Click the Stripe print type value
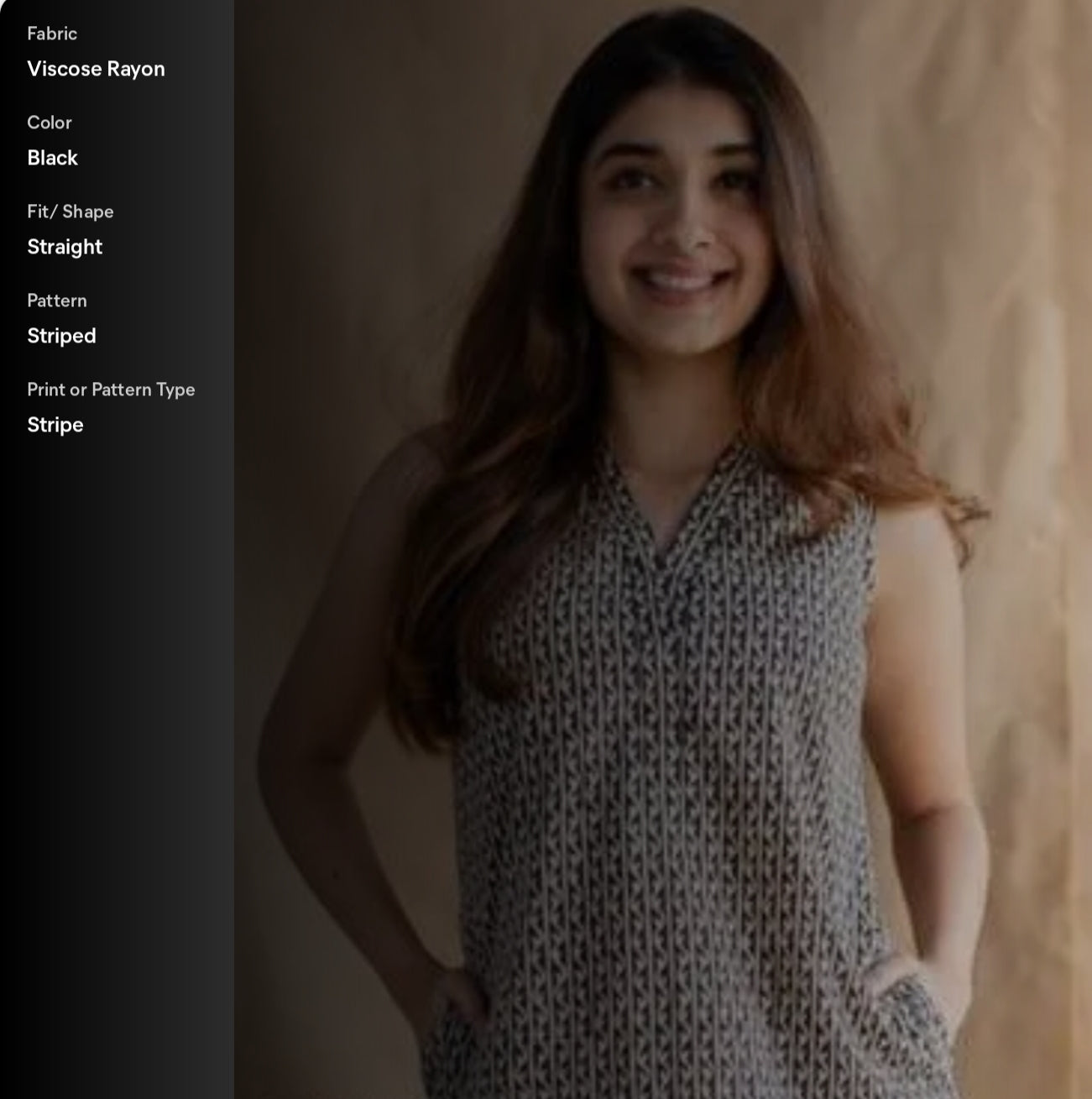 pos(55,425)
